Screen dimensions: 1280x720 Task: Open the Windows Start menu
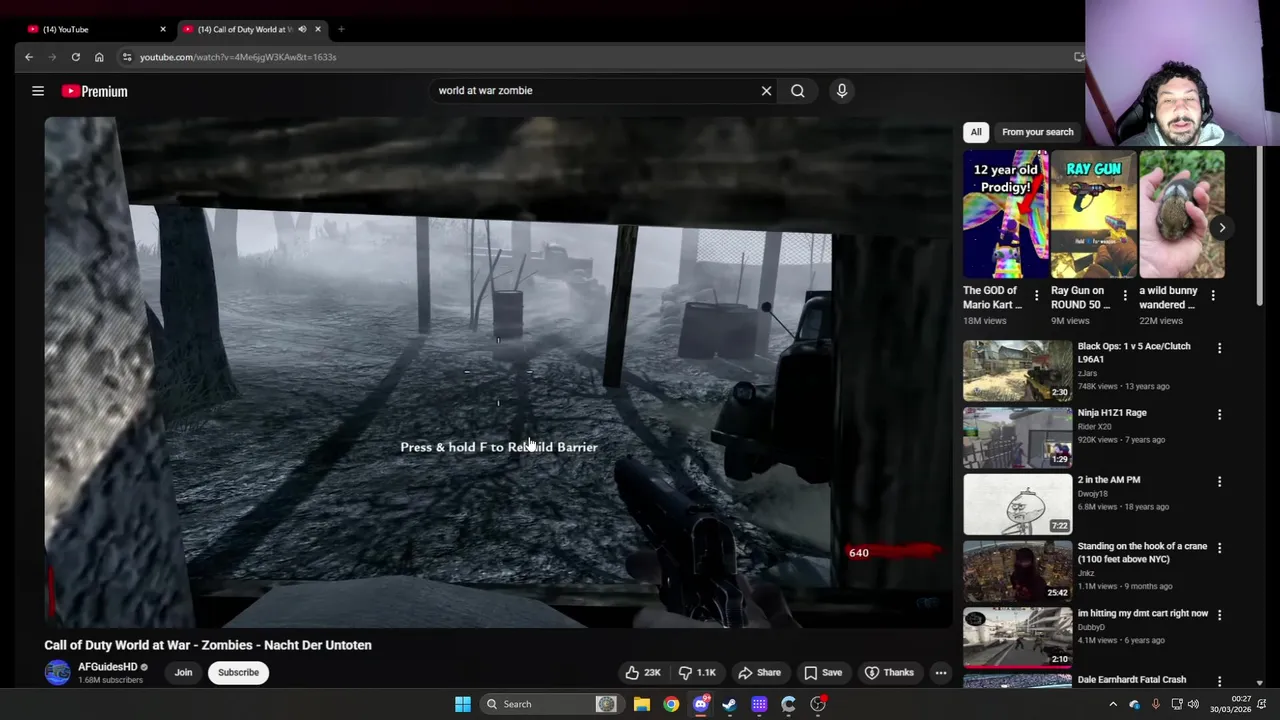point(462,704)
